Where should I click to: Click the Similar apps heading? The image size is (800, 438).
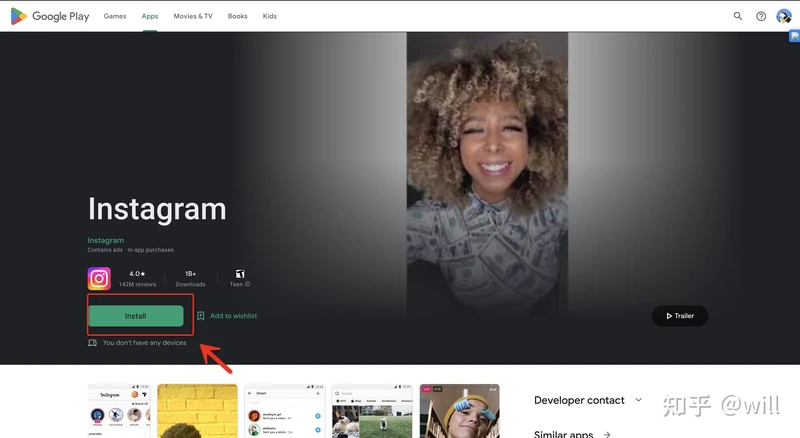pos(563,434)
